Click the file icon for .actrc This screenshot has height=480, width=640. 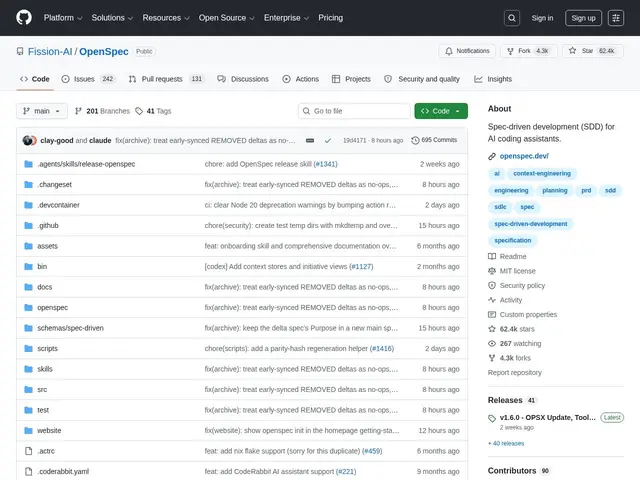tap(29, 451)
